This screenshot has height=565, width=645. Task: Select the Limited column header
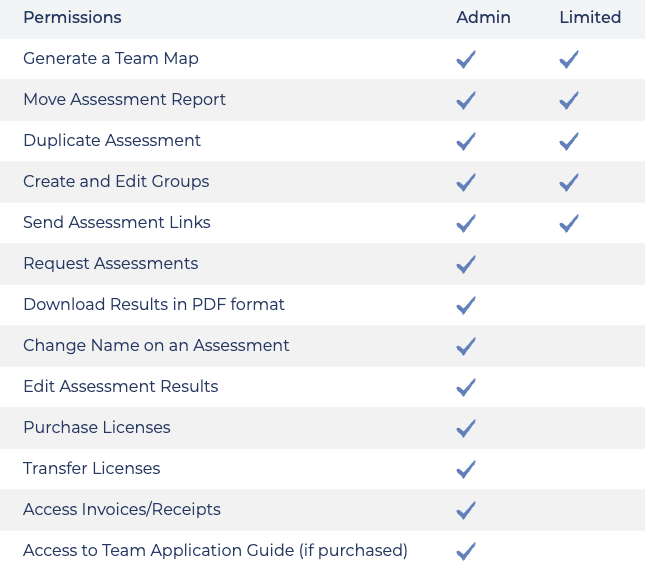pyautogui.click(x=590, y=17)
